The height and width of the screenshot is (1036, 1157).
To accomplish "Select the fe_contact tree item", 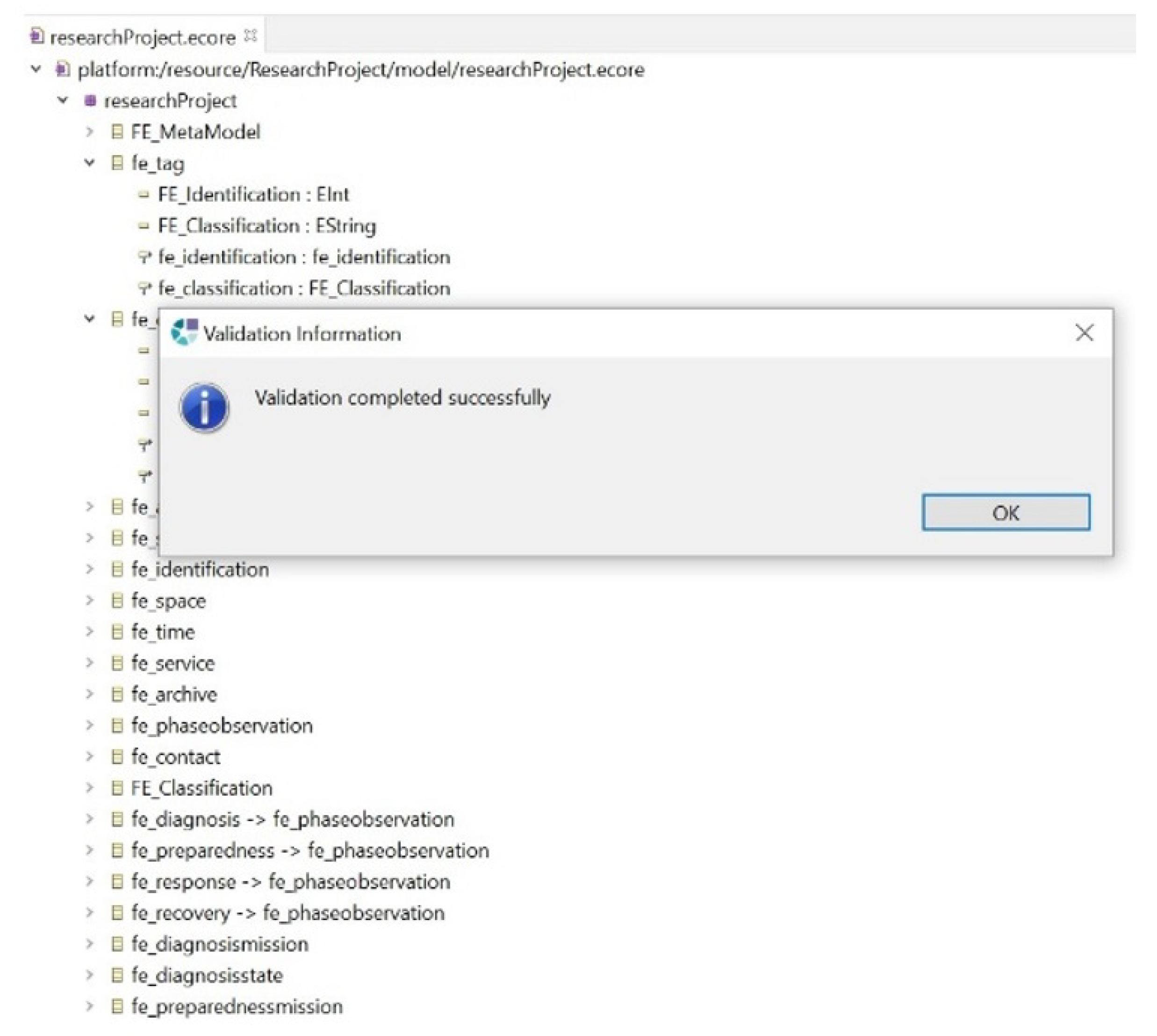I will [175, 757].
